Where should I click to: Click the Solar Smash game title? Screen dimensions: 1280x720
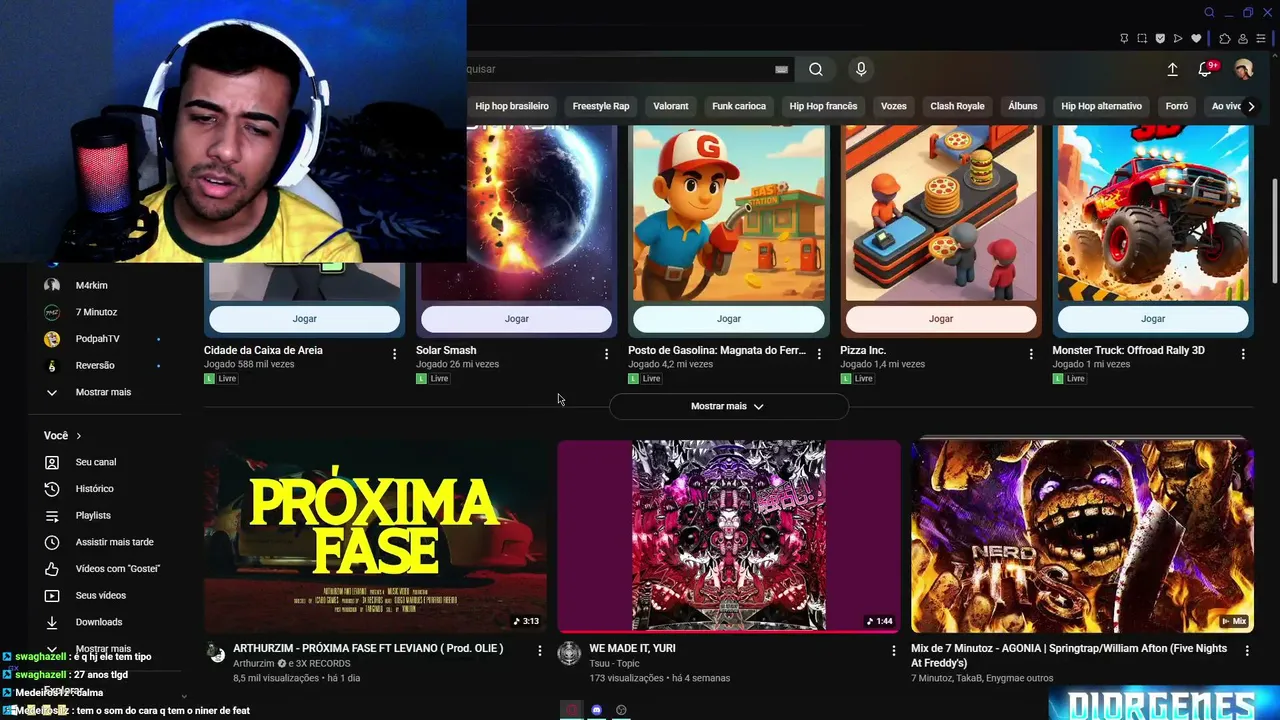pyautogui.click(x=446, y=350)
